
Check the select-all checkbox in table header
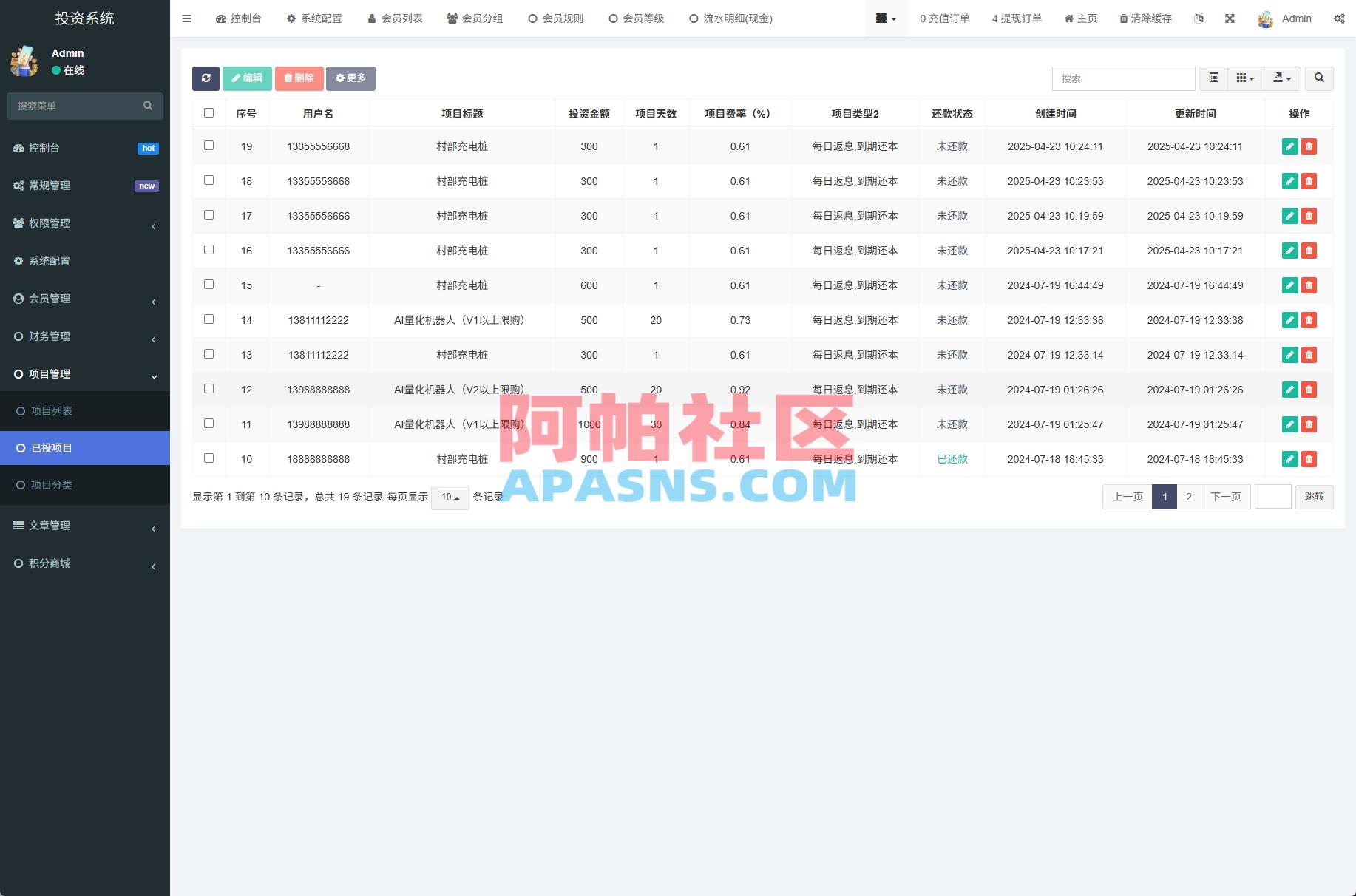209,112
